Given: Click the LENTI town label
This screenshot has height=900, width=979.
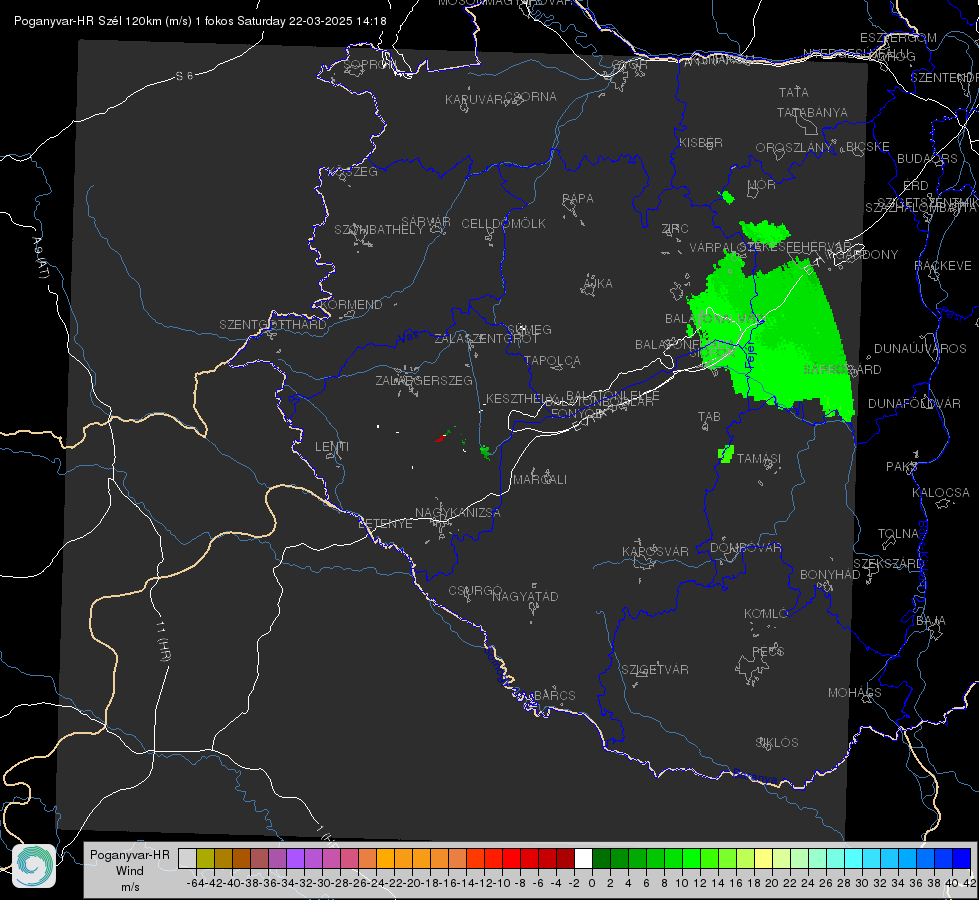Looking at the screenshot, I should pos(332,447).
